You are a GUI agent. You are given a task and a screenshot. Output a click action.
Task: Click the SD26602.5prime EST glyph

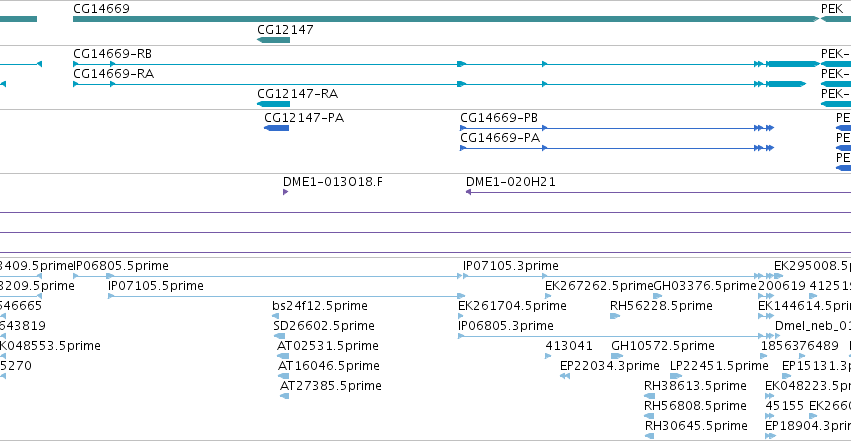(x=280, y=336)
